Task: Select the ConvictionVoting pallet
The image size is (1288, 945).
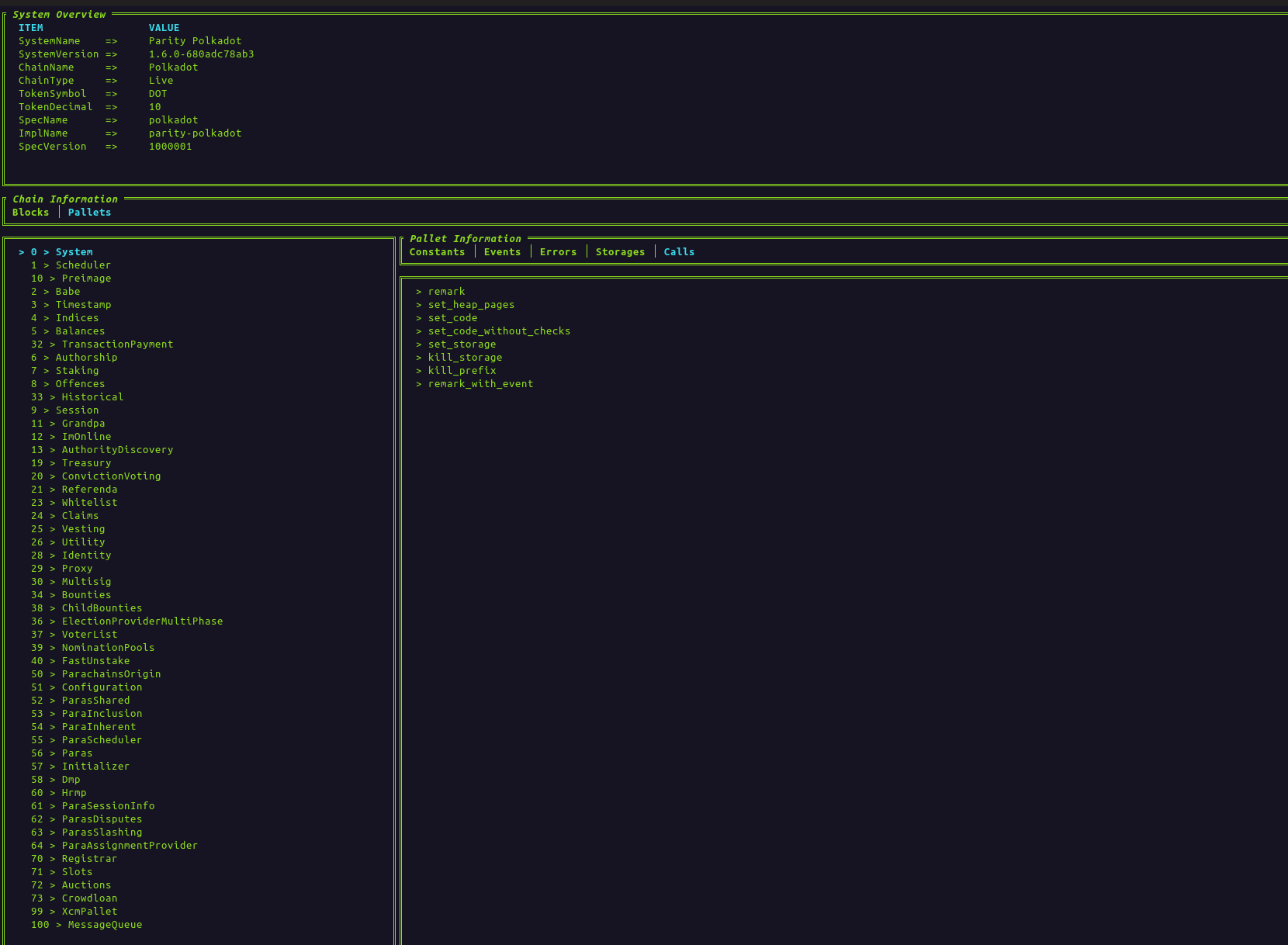Action: point(95,476)
